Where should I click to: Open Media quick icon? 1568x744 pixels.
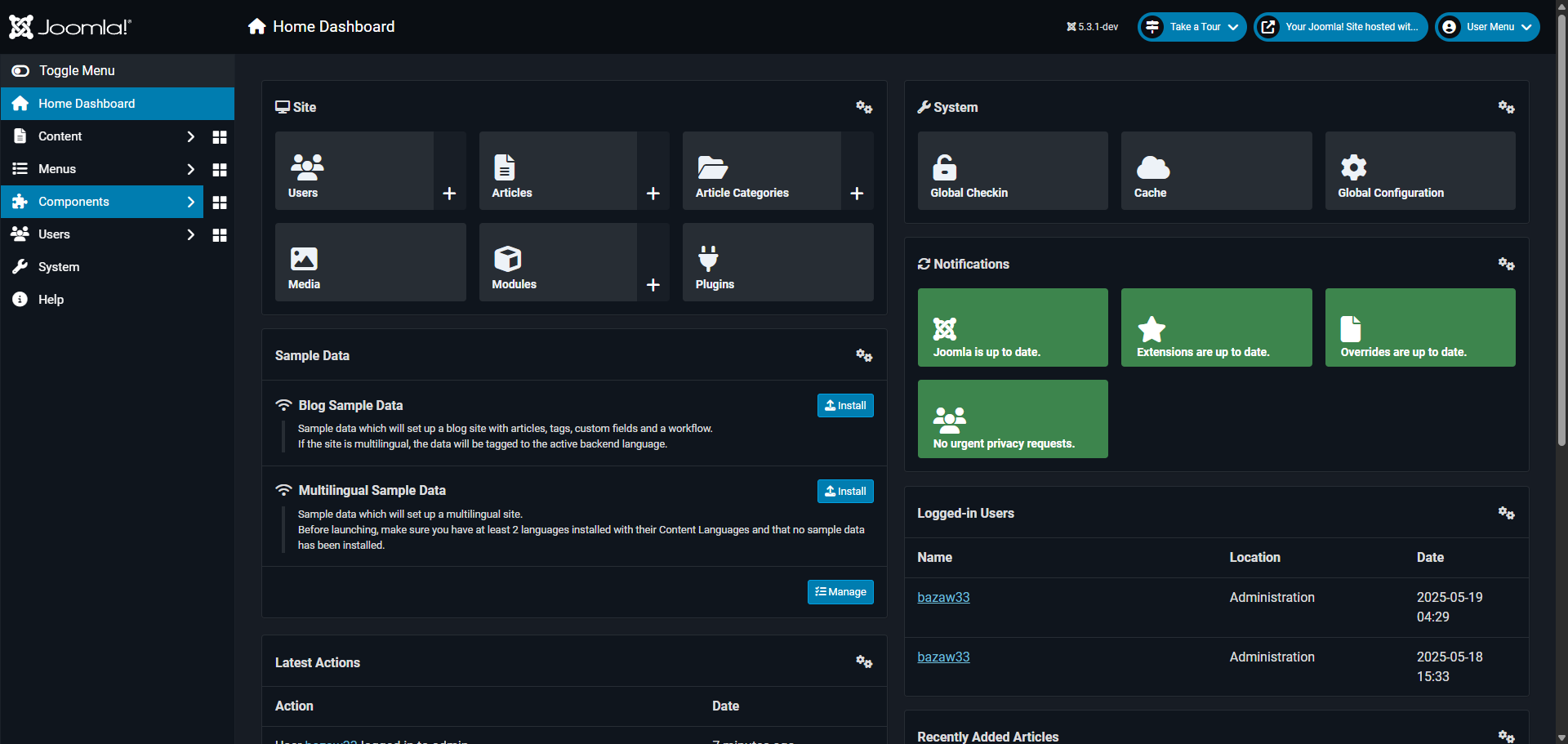(370, 262)
